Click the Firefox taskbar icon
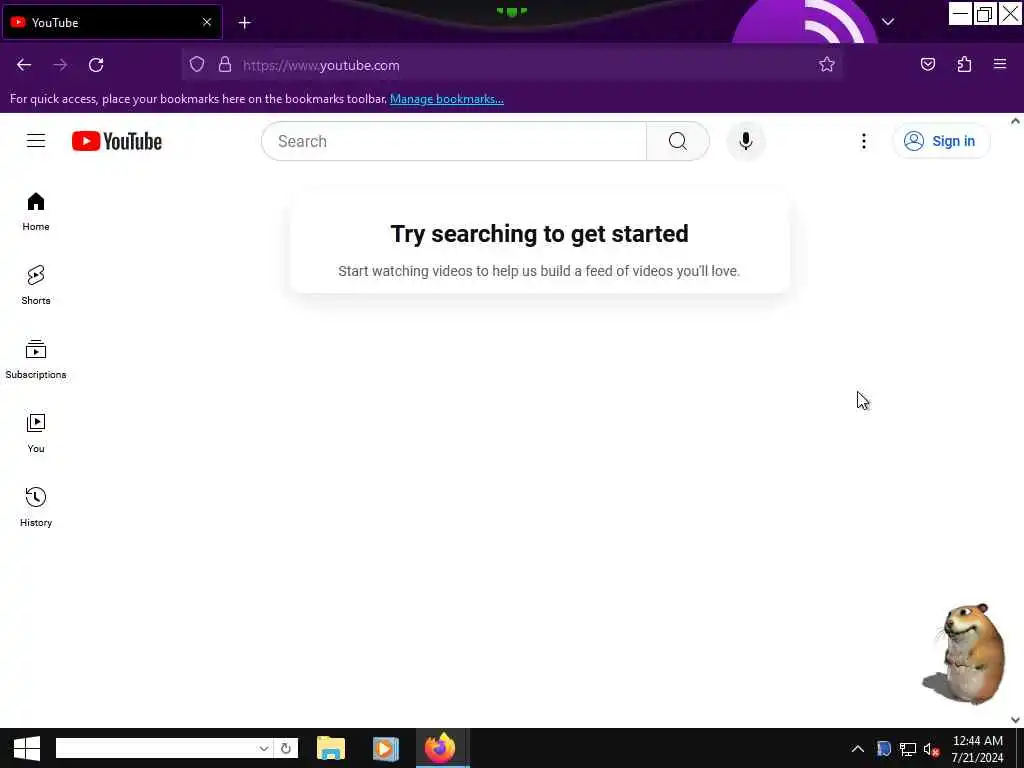 (440, 748)
